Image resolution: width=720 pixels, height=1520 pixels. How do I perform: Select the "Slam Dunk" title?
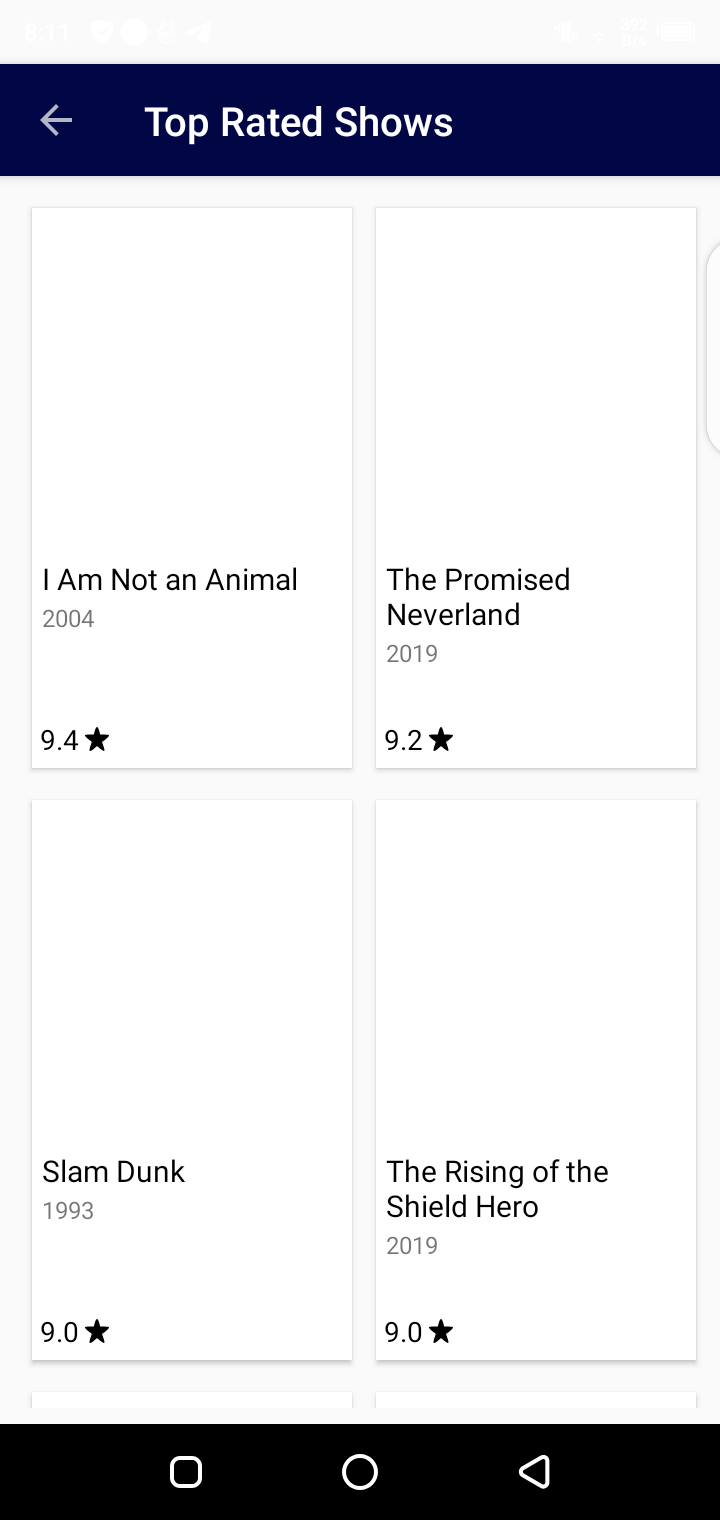(x=114, y=1172)
